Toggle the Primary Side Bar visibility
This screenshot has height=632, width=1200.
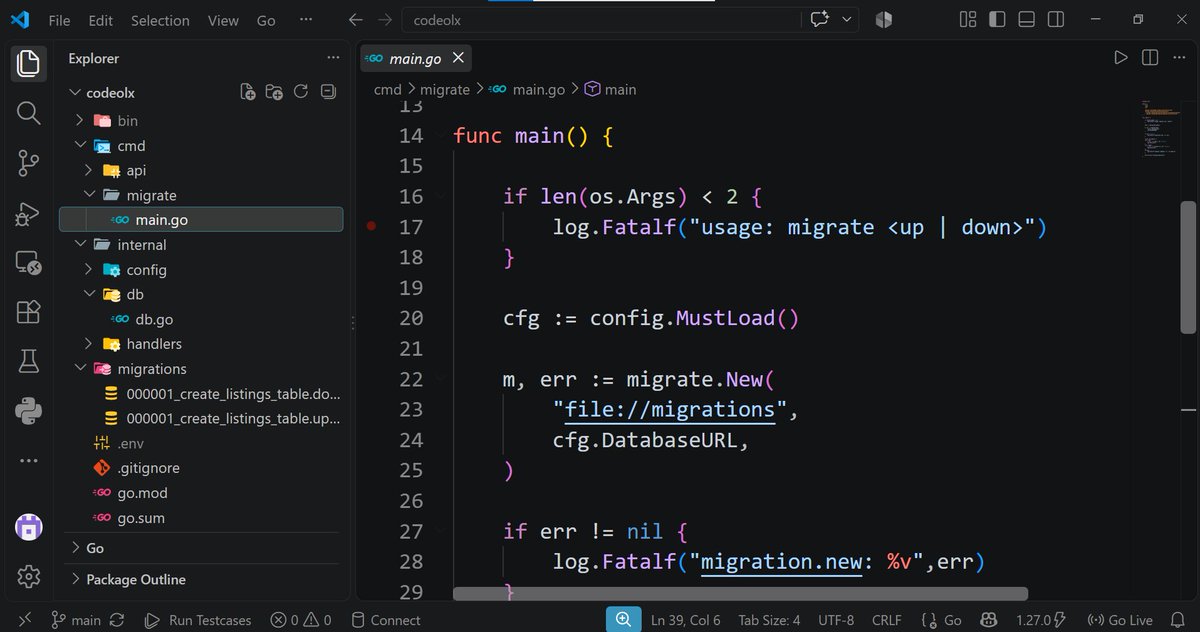pyautogui.click(x=997, y=20)
